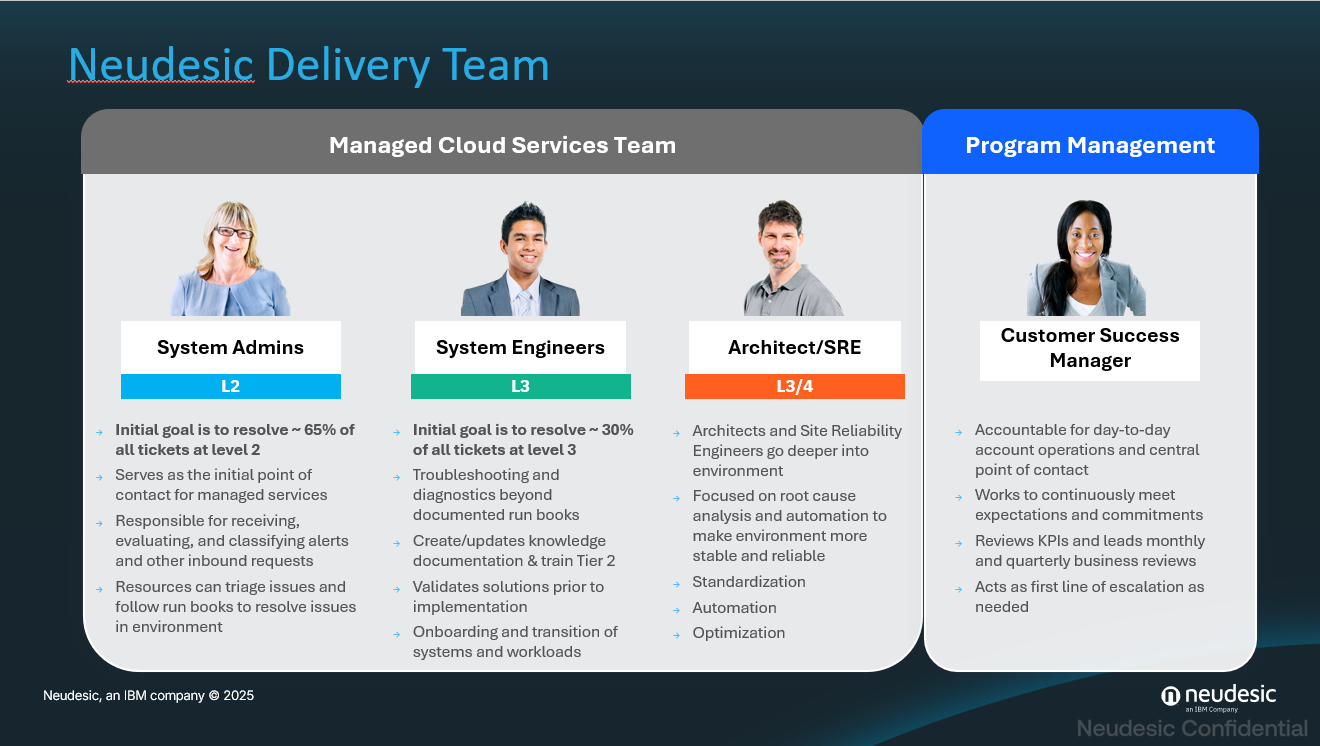1320x746 pixels.
Task: Click the "resolve ~ 30% of all tickets" bullet
Action: click(523, 440)
